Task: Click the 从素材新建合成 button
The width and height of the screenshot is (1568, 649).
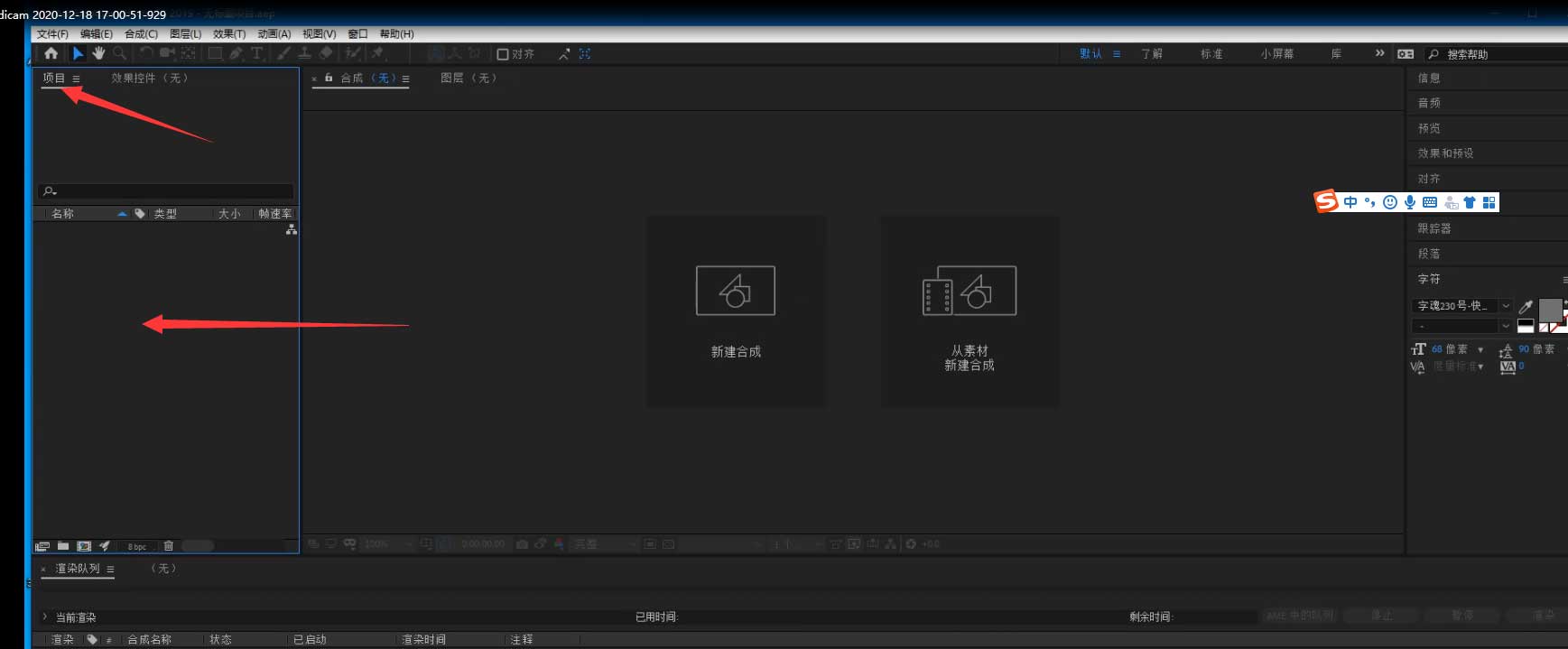Action: click(970, 311)
